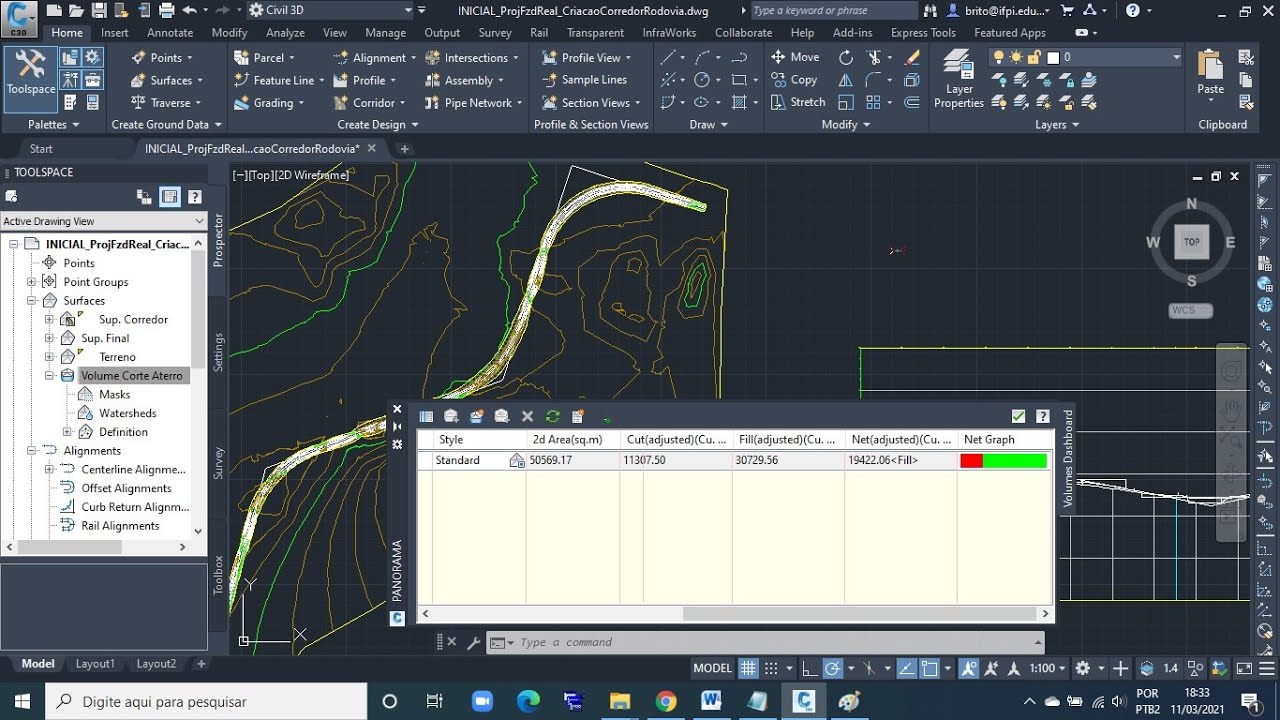Click the Mirror icon in Modify panel
The width and height of the screenshot is (1280, 720).
coord(846,80)
